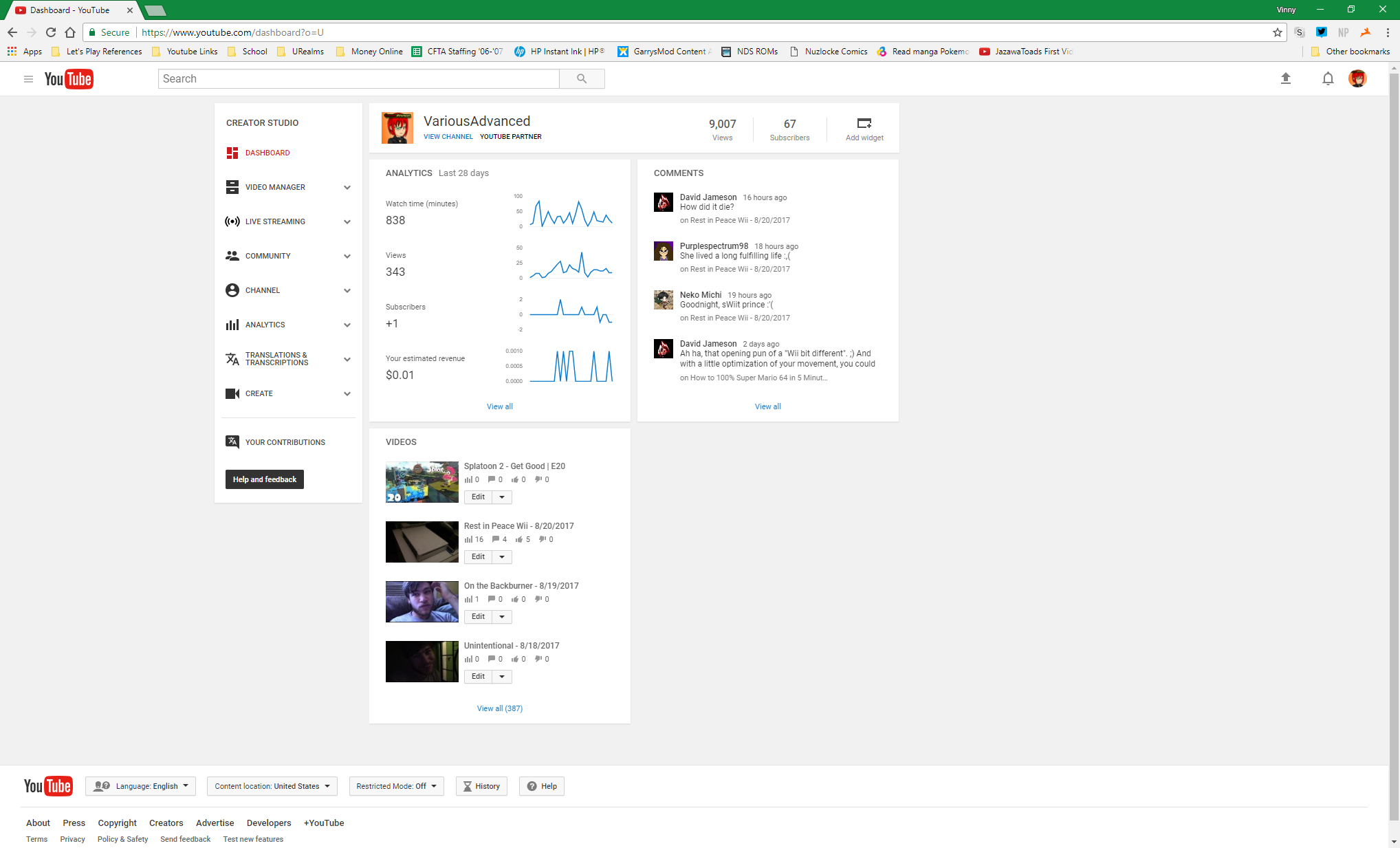Image resolution: width=1400 pixels, height=848 pixels.
Task: Open Edit dropdown arrow for Splatoon 2 video
Action: coord(502,497)
